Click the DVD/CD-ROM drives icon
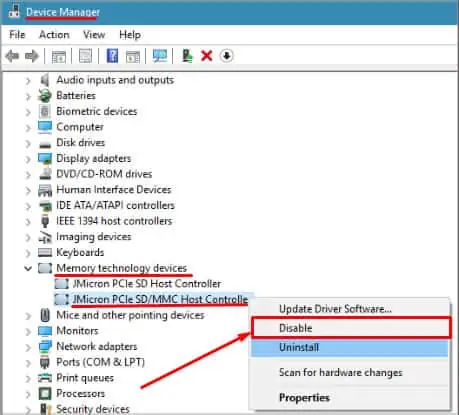The height and width of the screenshot is (415, 459). click(x=45, y=174)
